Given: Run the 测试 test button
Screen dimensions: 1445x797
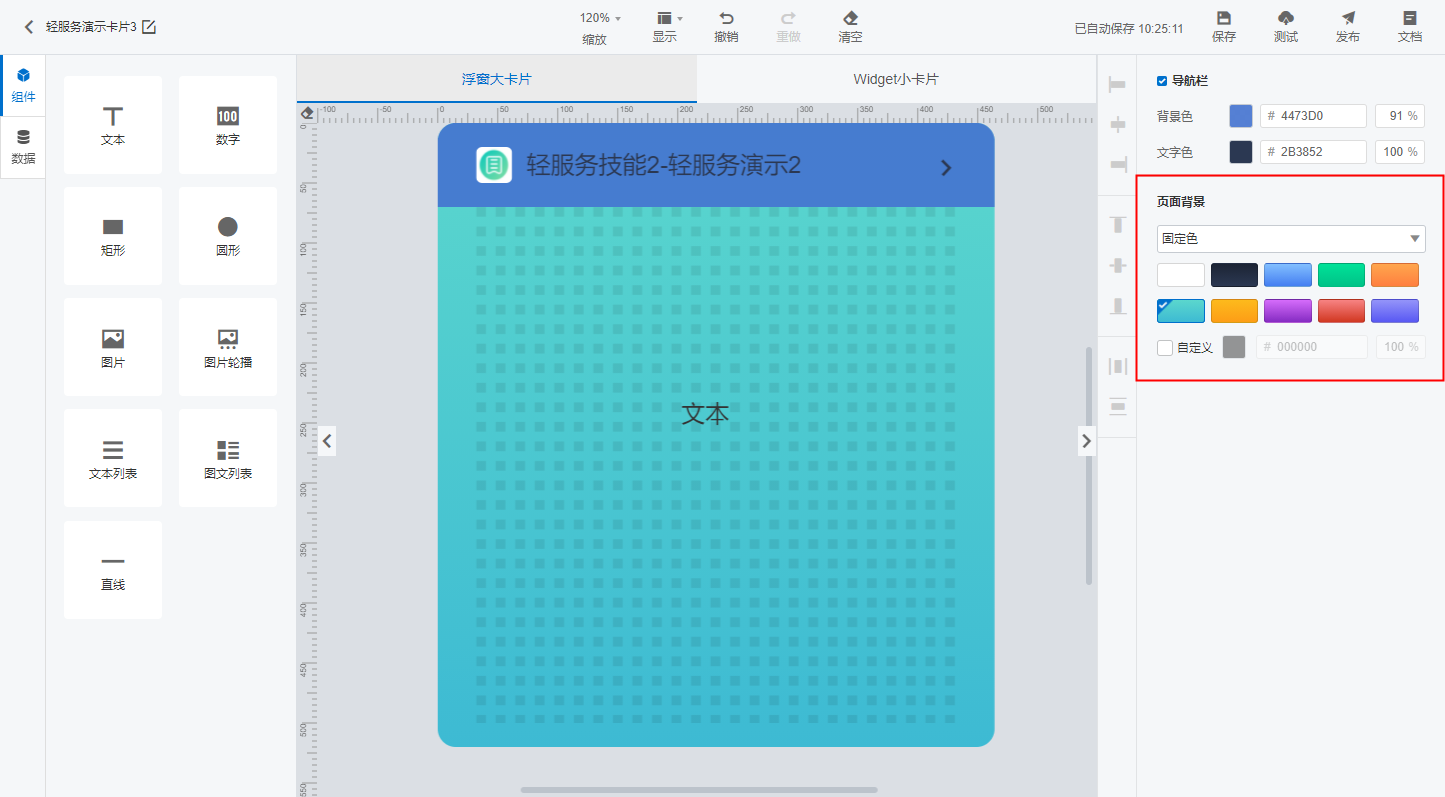Looking at the screenshot, I should [1286, 28].
